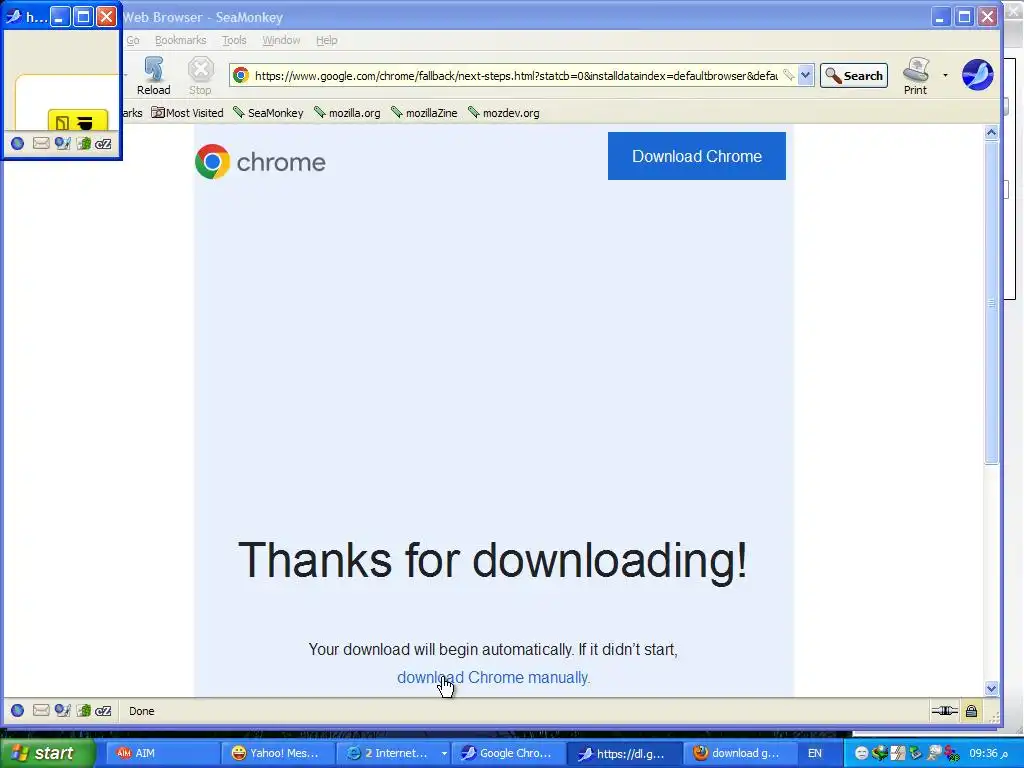Image resolution: width=1024 pixels, height=768 pixels.
Task: Click the Search button
Action: click(x=854, y=76)
